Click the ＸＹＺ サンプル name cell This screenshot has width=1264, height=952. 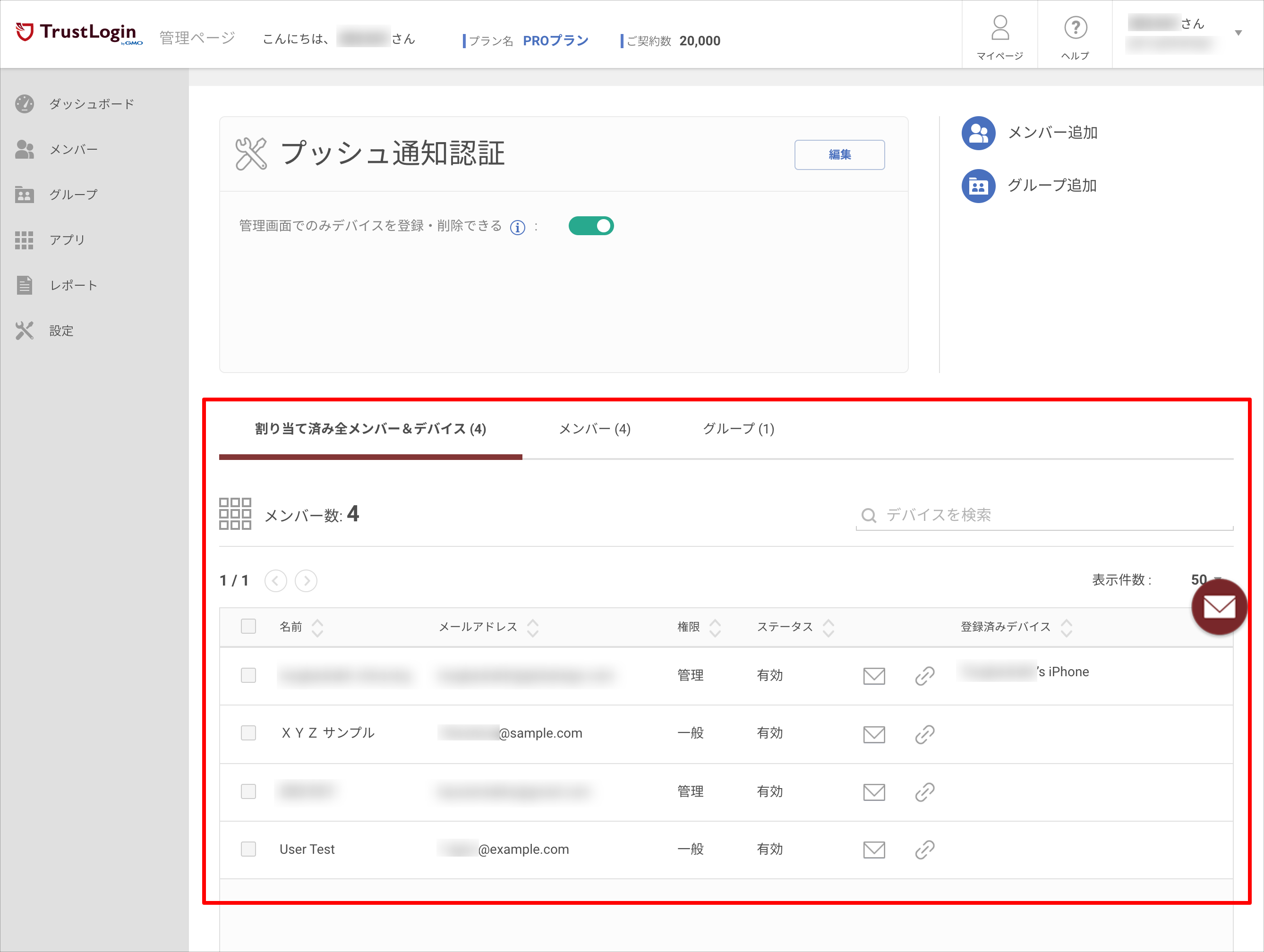pyautogui.click(x=327, y=733)
